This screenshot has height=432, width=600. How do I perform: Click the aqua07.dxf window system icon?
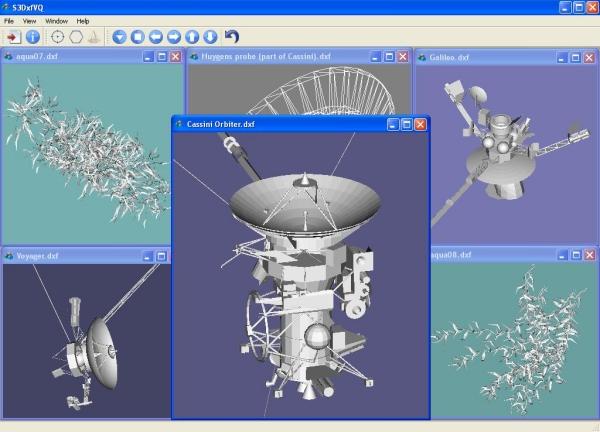pyautogui.click(x=8, y=57)
